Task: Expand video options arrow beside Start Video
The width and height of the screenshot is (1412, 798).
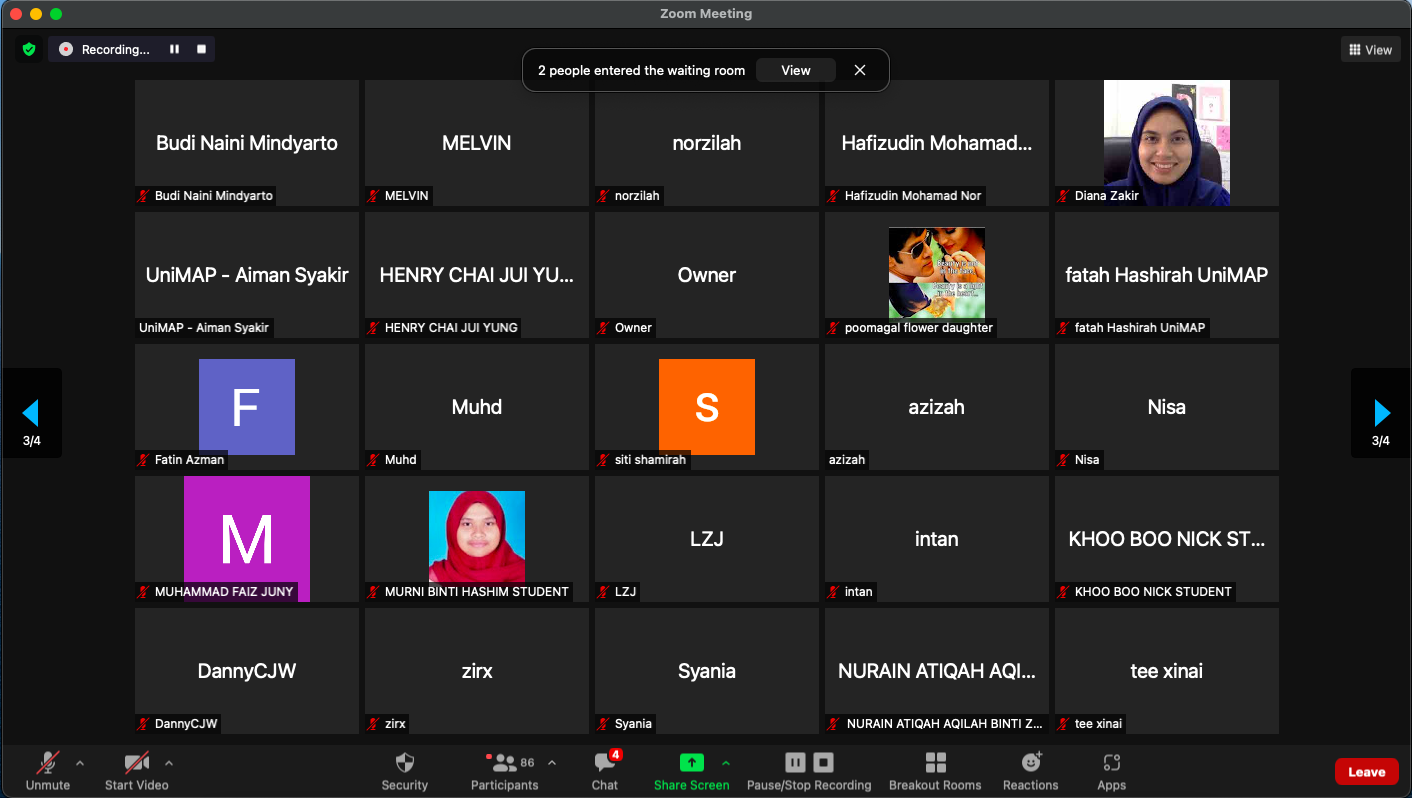Action: coord(169,763)
